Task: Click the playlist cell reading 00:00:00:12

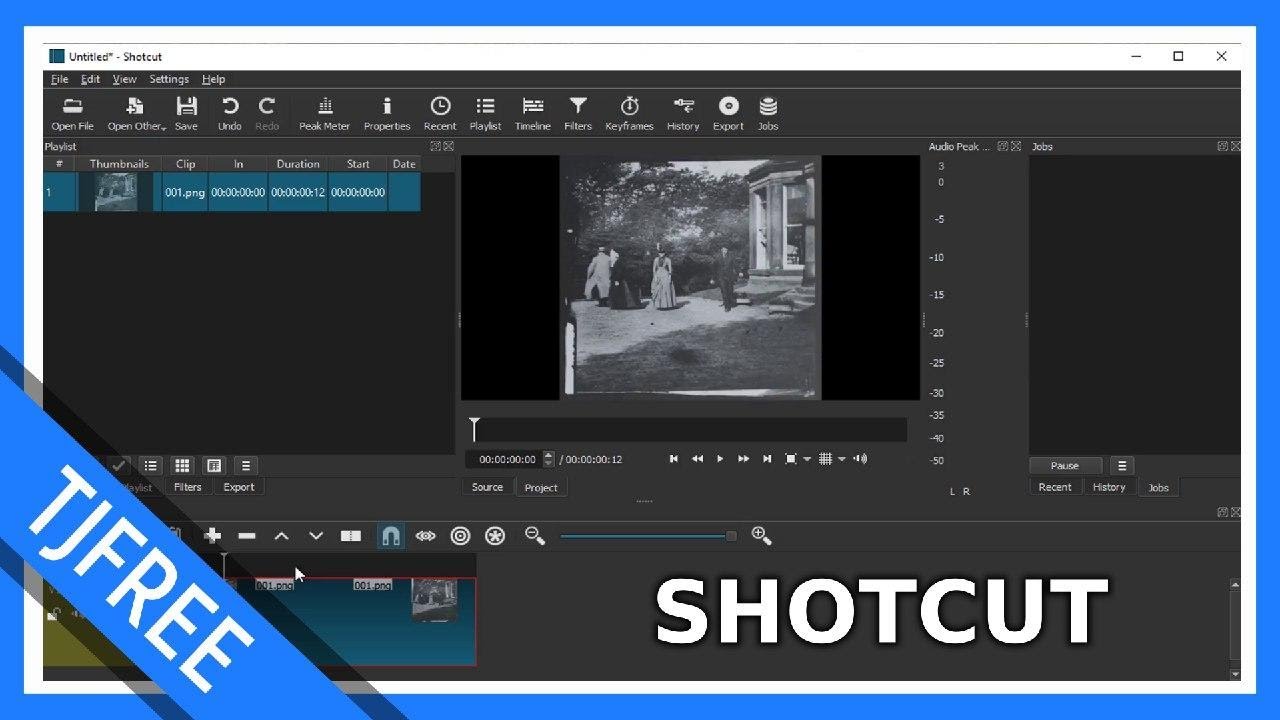Action: (x=298, y=192)
